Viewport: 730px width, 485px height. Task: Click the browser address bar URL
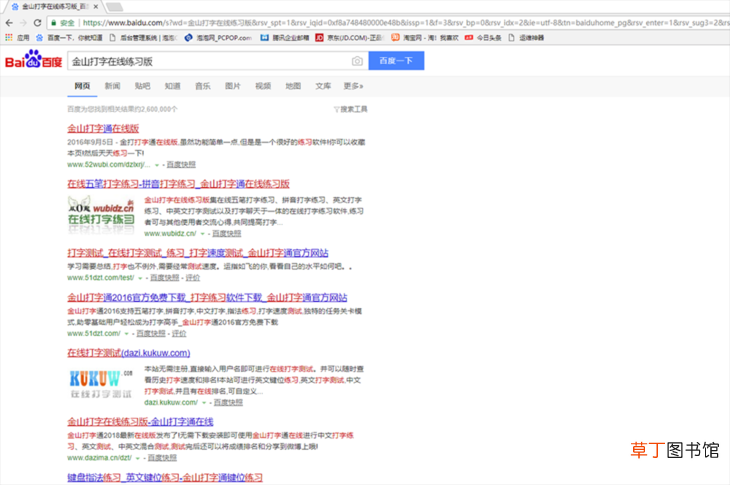tap(405, 23)
